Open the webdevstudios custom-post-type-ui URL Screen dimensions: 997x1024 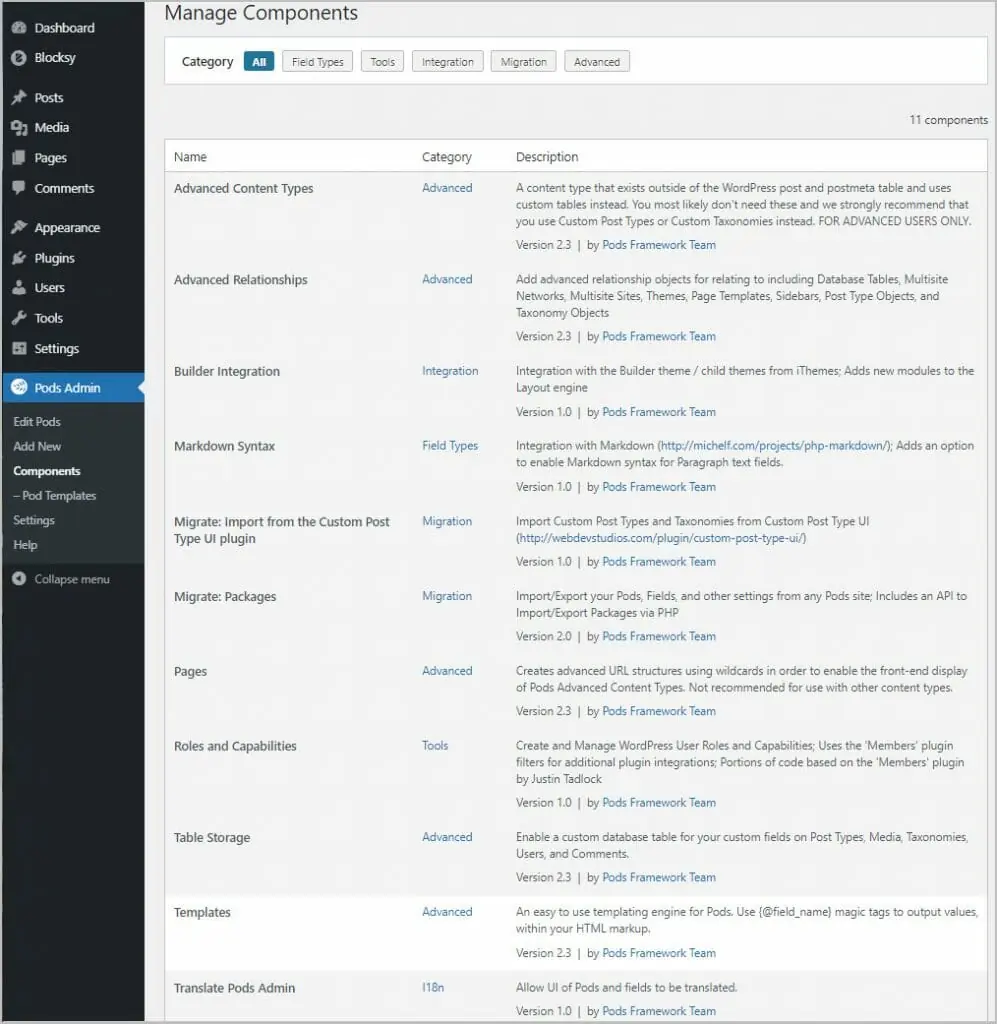click(661, 538)
